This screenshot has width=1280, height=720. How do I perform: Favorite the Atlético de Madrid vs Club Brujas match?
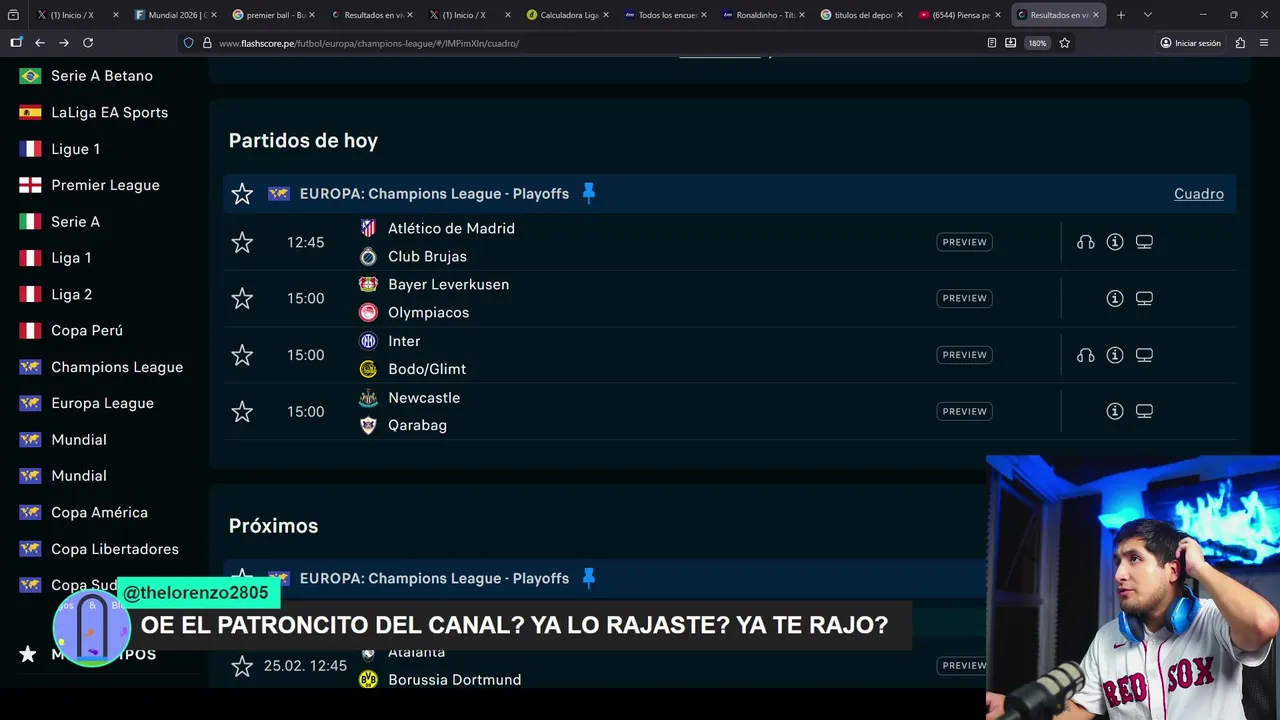click(x=242, y=242)
